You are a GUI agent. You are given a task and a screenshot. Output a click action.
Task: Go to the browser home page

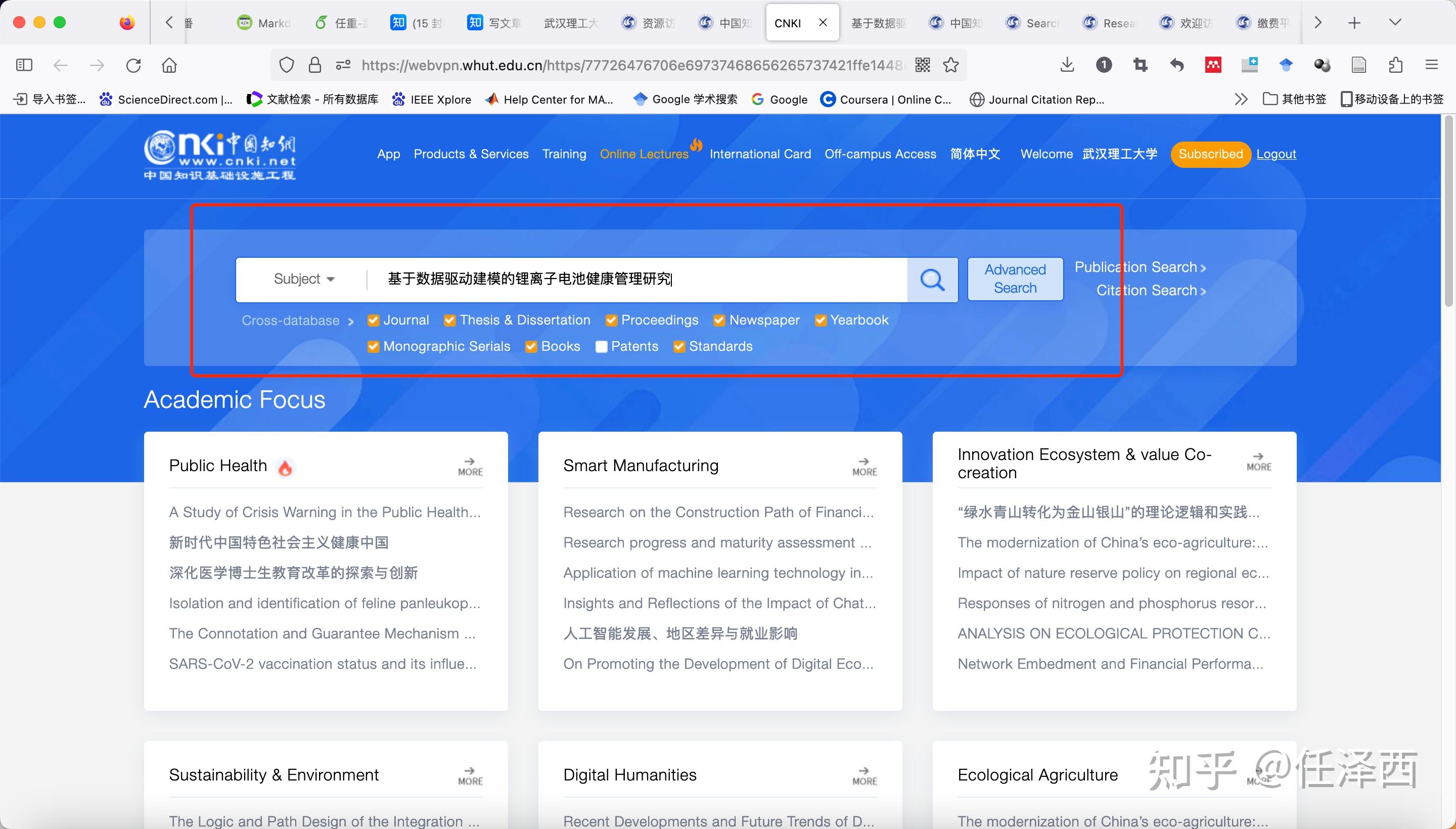(x=170, y=66)
